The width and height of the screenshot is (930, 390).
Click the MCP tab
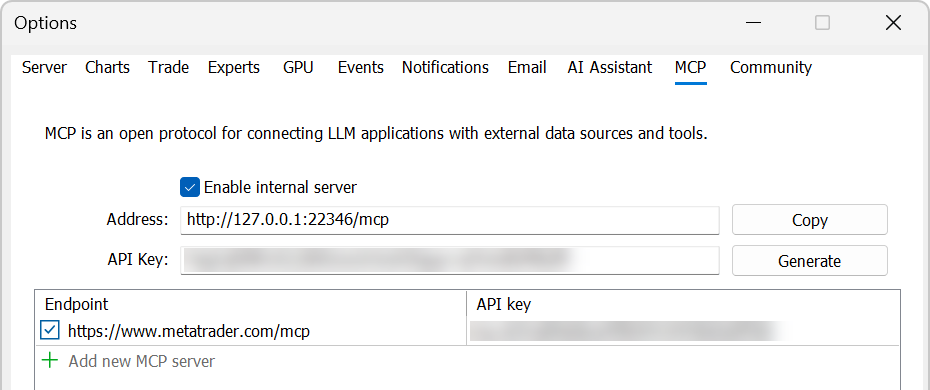coord(690,68)
